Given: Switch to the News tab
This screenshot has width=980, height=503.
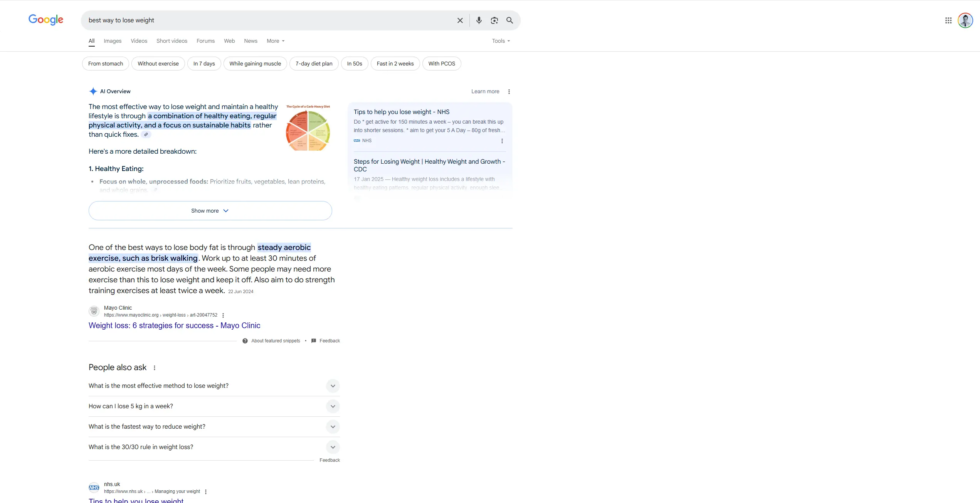Looking at the screenshot, I should click(251, 41).
